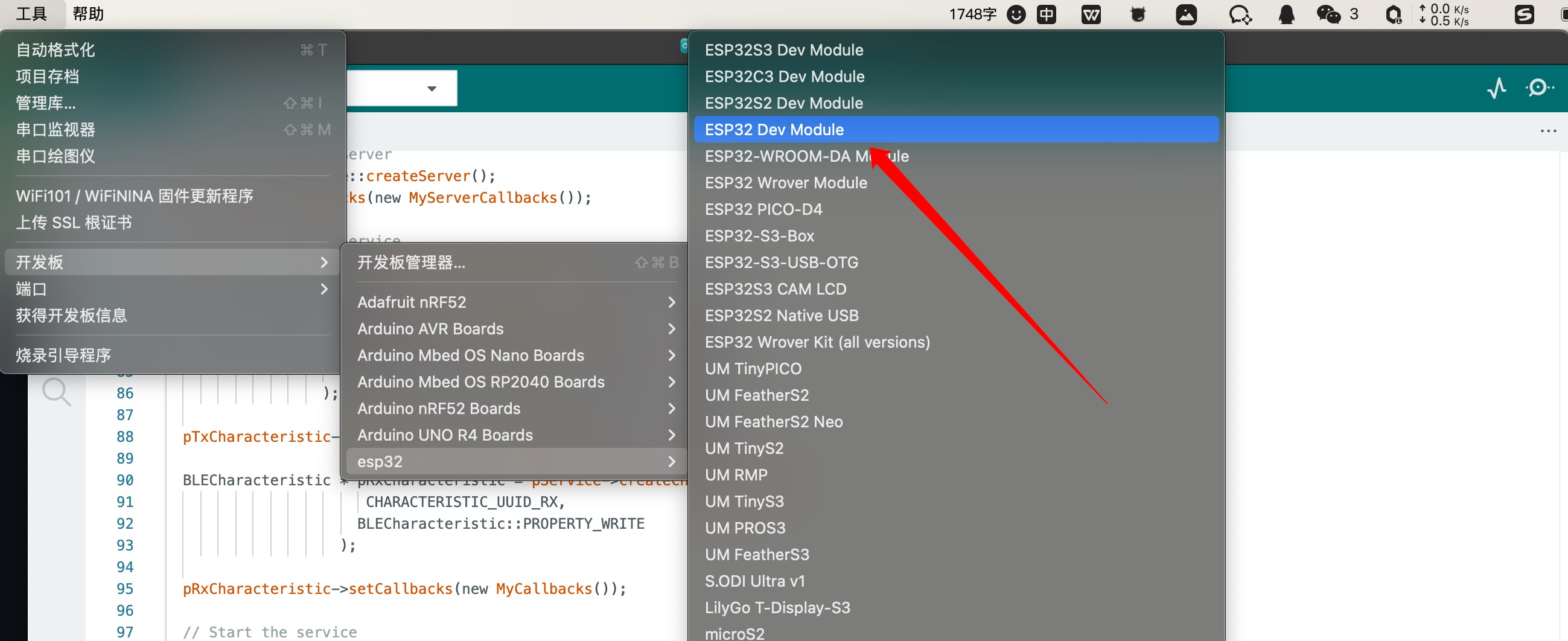Open 串口绘图仪 menu item

click(172, 156)
